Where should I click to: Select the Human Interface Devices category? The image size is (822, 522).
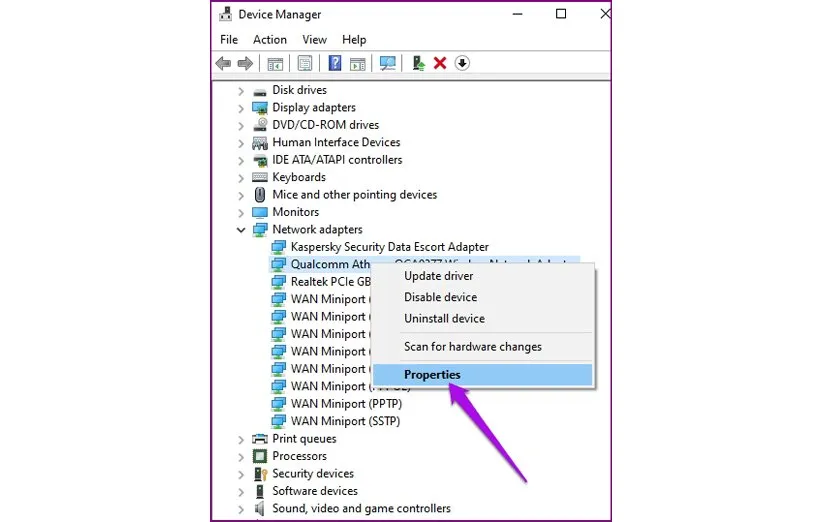(x=336, y=142)
